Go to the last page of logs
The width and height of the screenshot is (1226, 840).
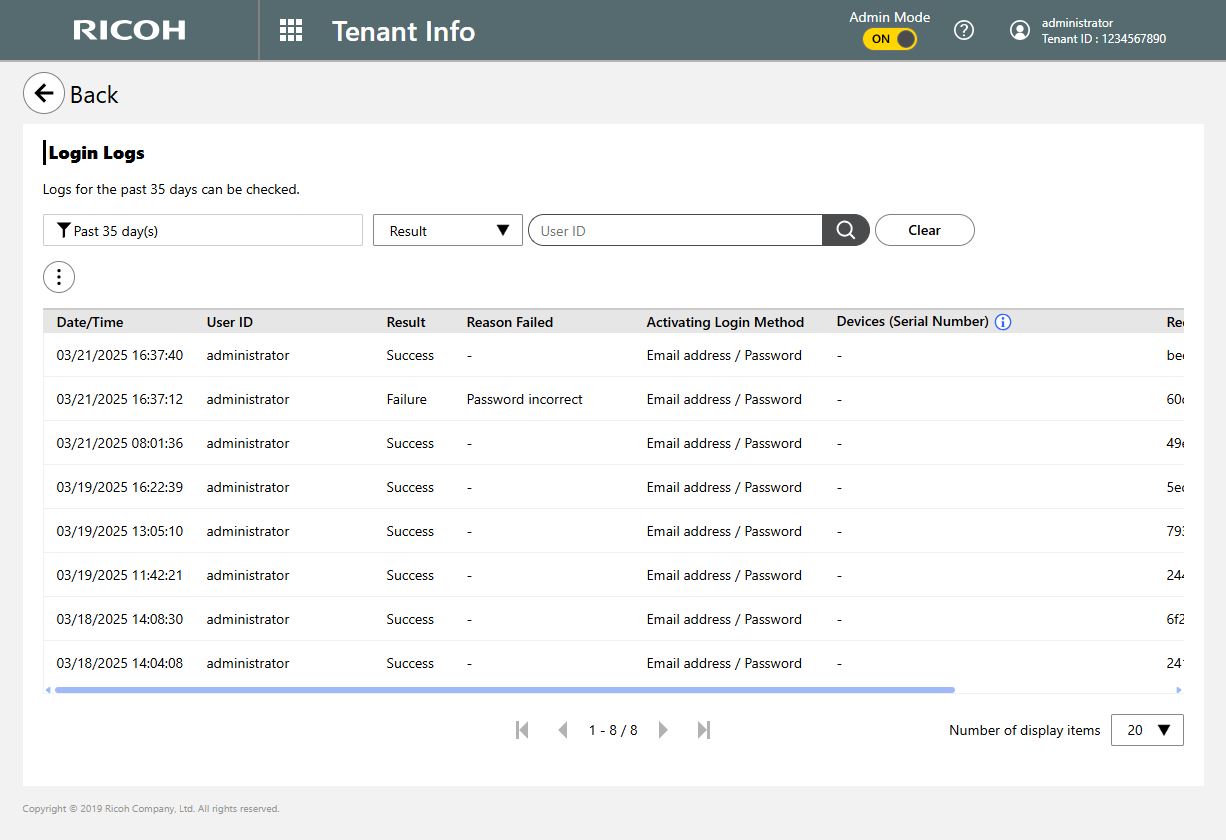click(704, 730)
